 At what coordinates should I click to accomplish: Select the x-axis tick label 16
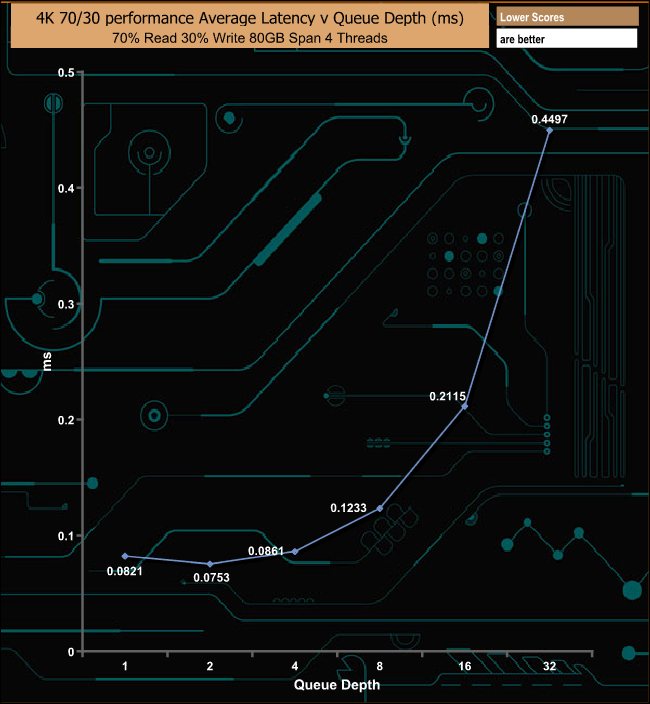coord(465,666)
